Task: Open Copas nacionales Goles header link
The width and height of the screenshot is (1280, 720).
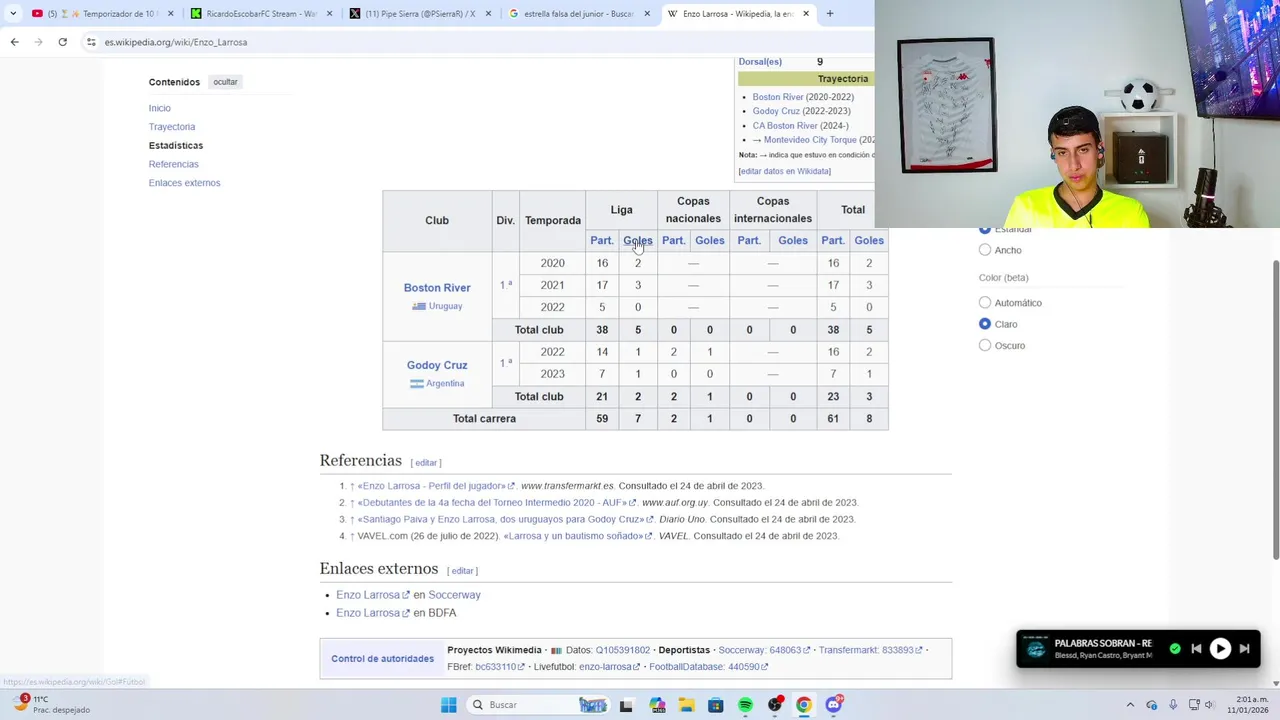Action: [x=710, y=241]
